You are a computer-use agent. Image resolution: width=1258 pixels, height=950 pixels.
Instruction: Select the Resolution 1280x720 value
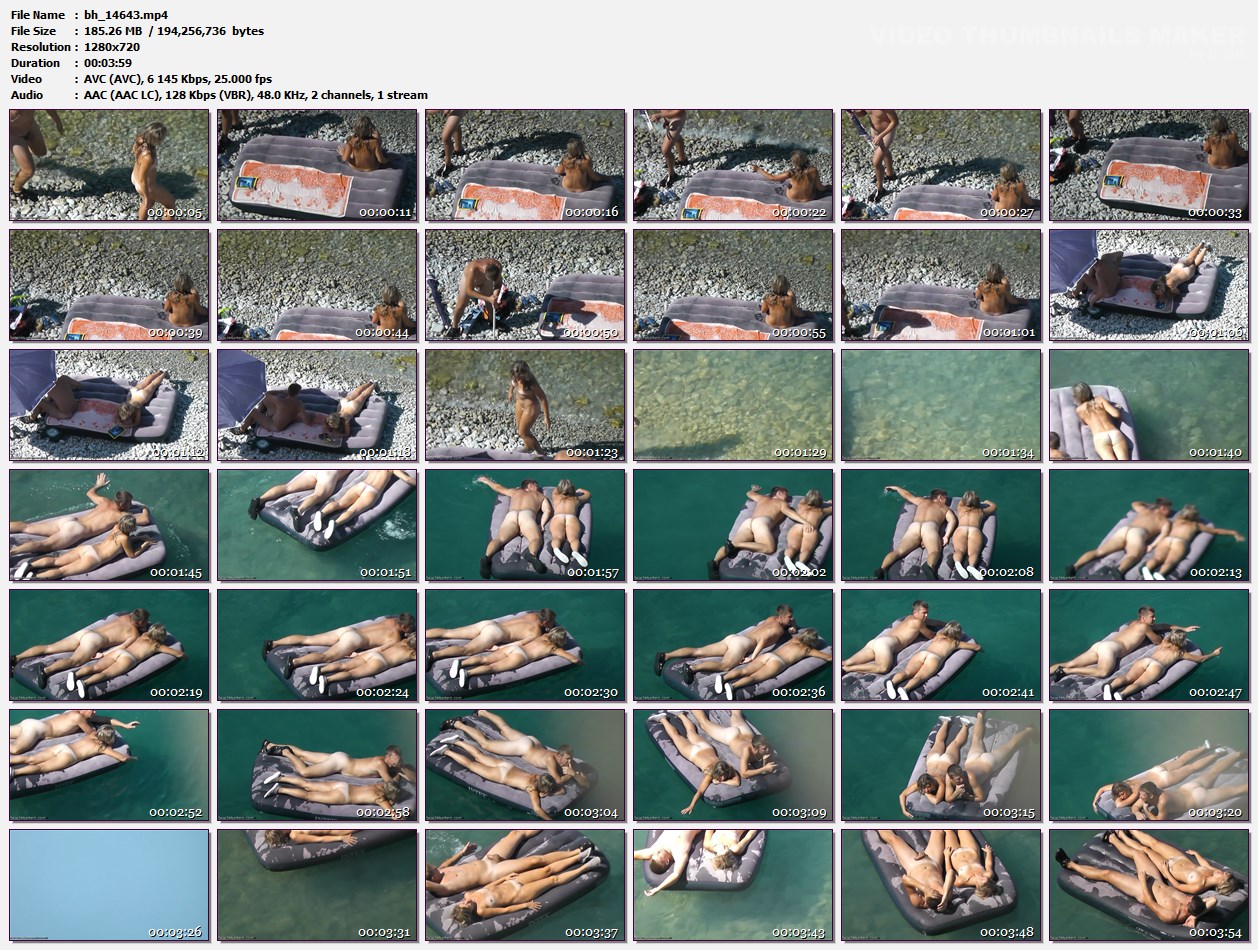click(x=112, y=47)
